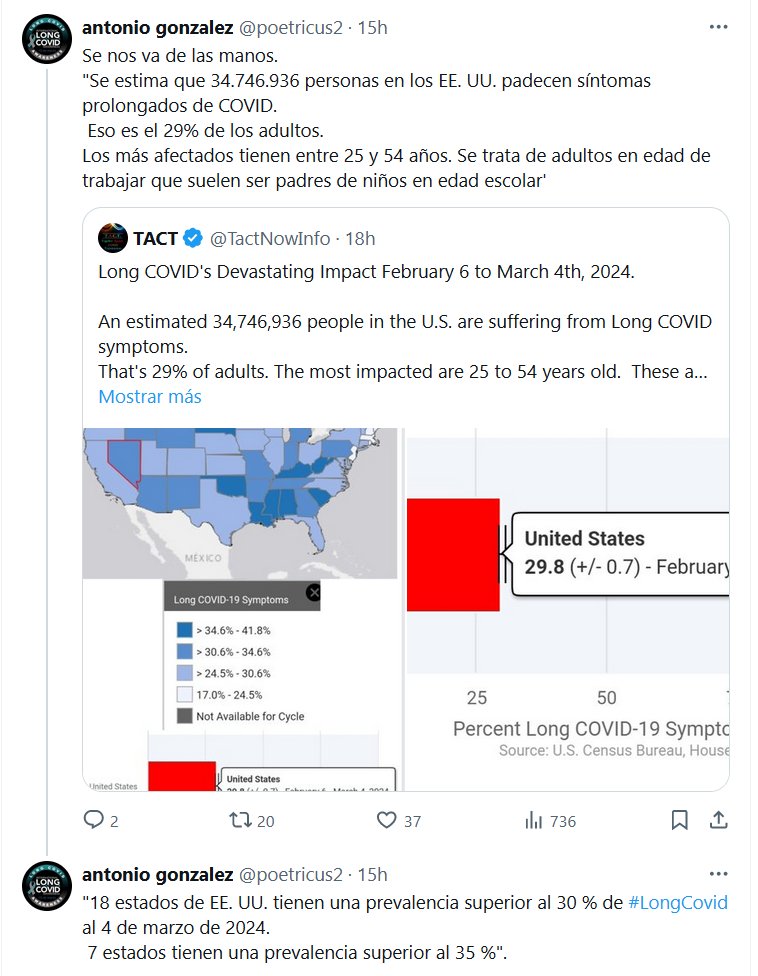Click the share icon on first tweet
The height and width of the screenshot is (976, 758).
[717, 820]
